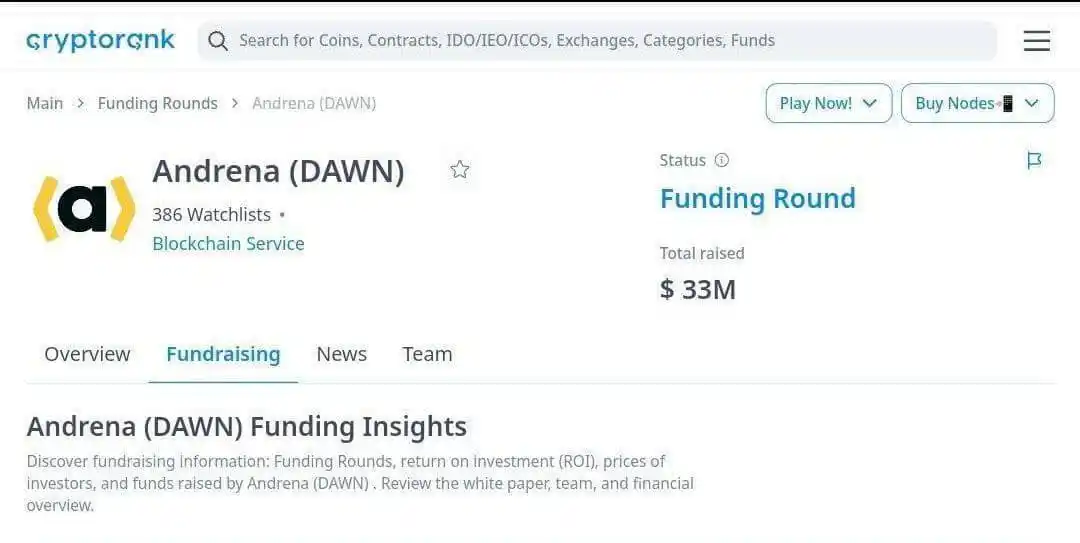Go to Funding Rounds breadcrumb
The height and width of the screenshot is (543, 1080).
click(158, 103)
